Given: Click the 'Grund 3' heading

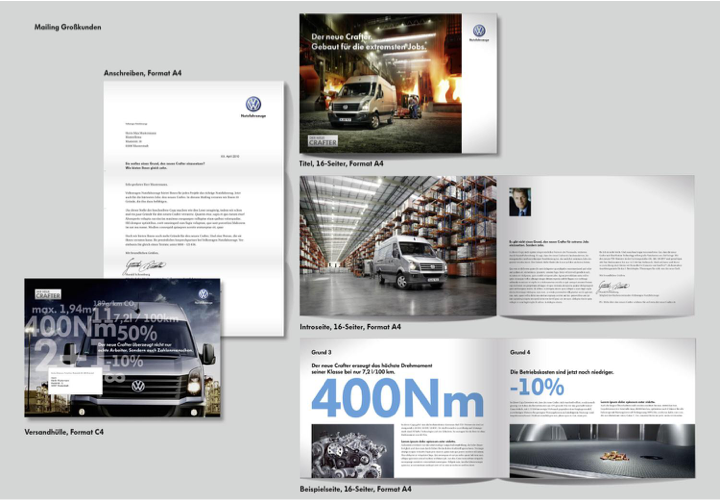Looking at the screenshot, I should pyautogui.click(x=321, y=352).
